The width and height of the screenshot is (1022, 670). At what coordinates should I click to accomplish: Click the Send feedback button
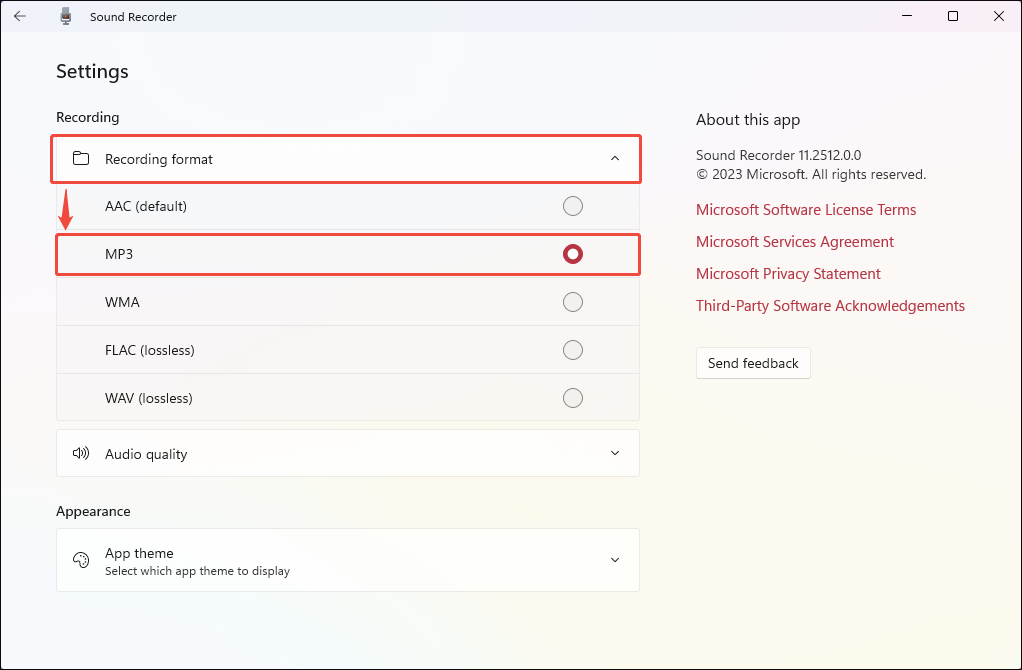[753, 363]
